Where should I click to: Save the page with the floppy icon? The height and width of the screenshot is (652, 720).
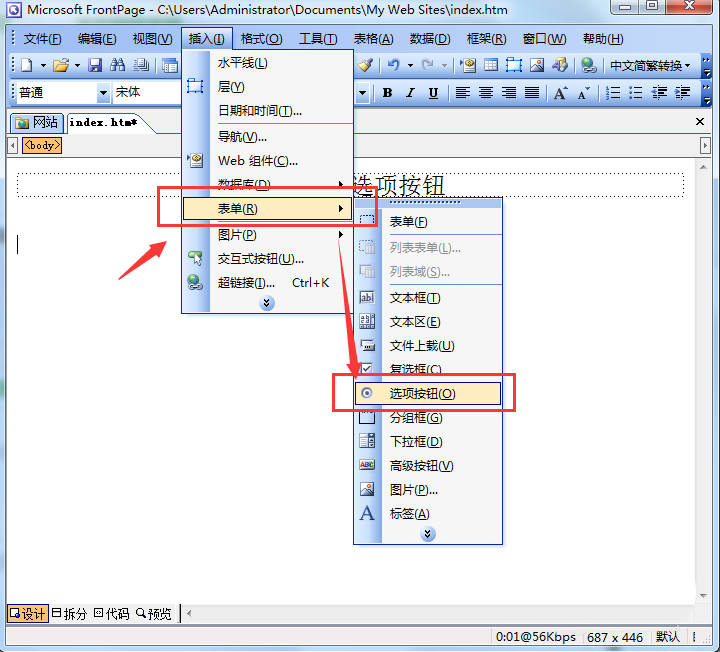(95, 65)
